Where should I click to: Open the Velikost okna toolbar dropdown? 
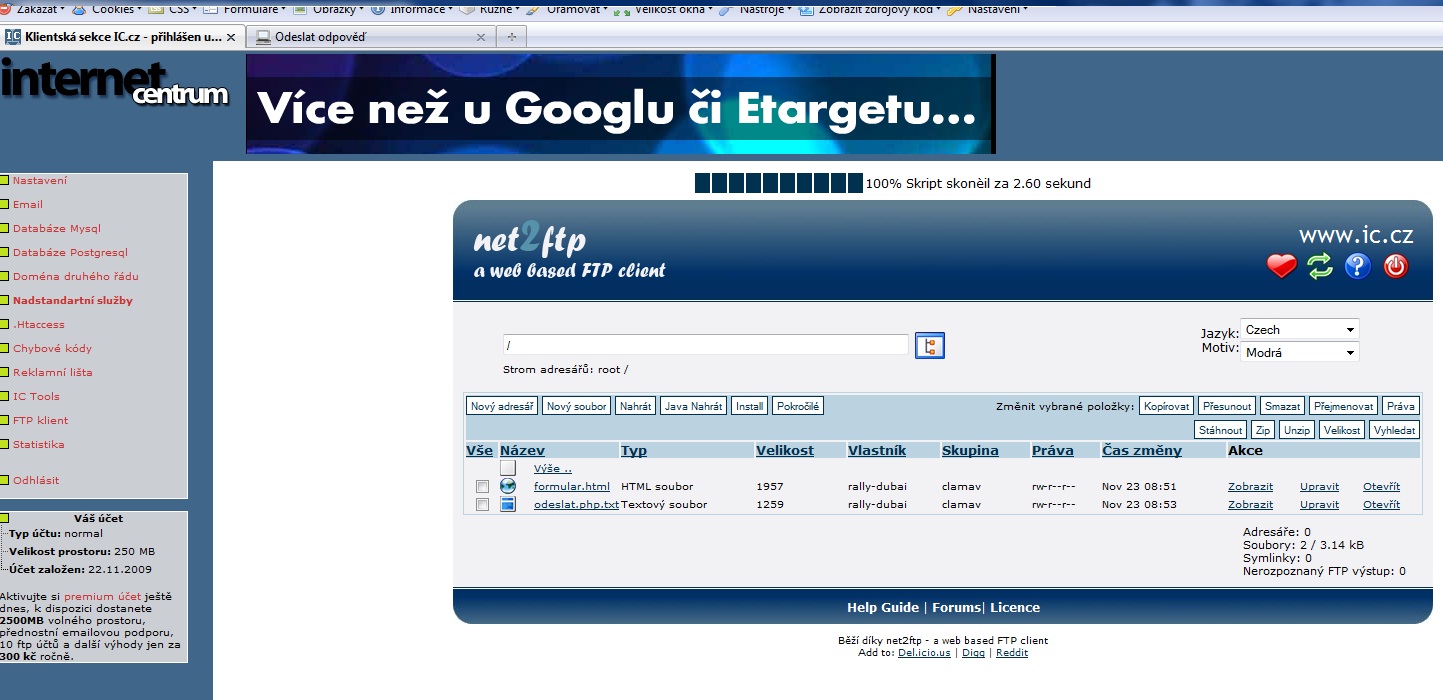pos(661,9)
